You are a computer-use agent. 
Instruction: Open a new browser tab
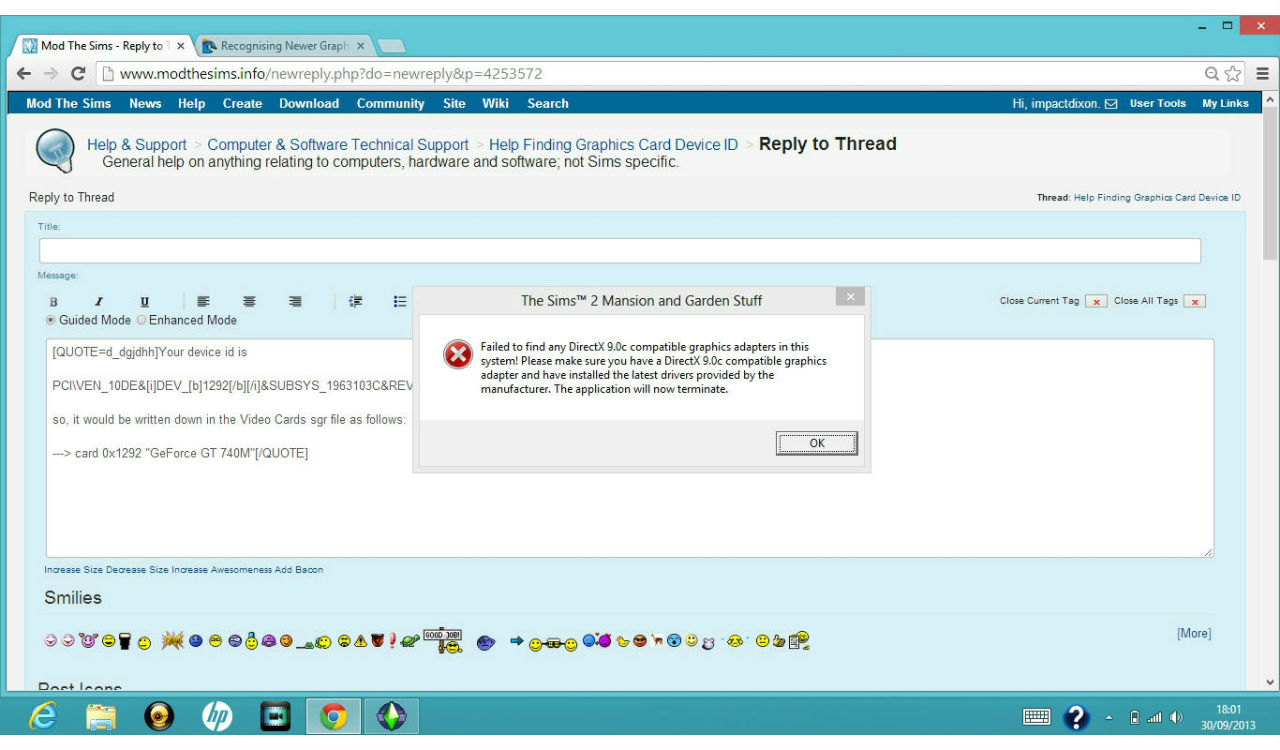tap(391, 46)
